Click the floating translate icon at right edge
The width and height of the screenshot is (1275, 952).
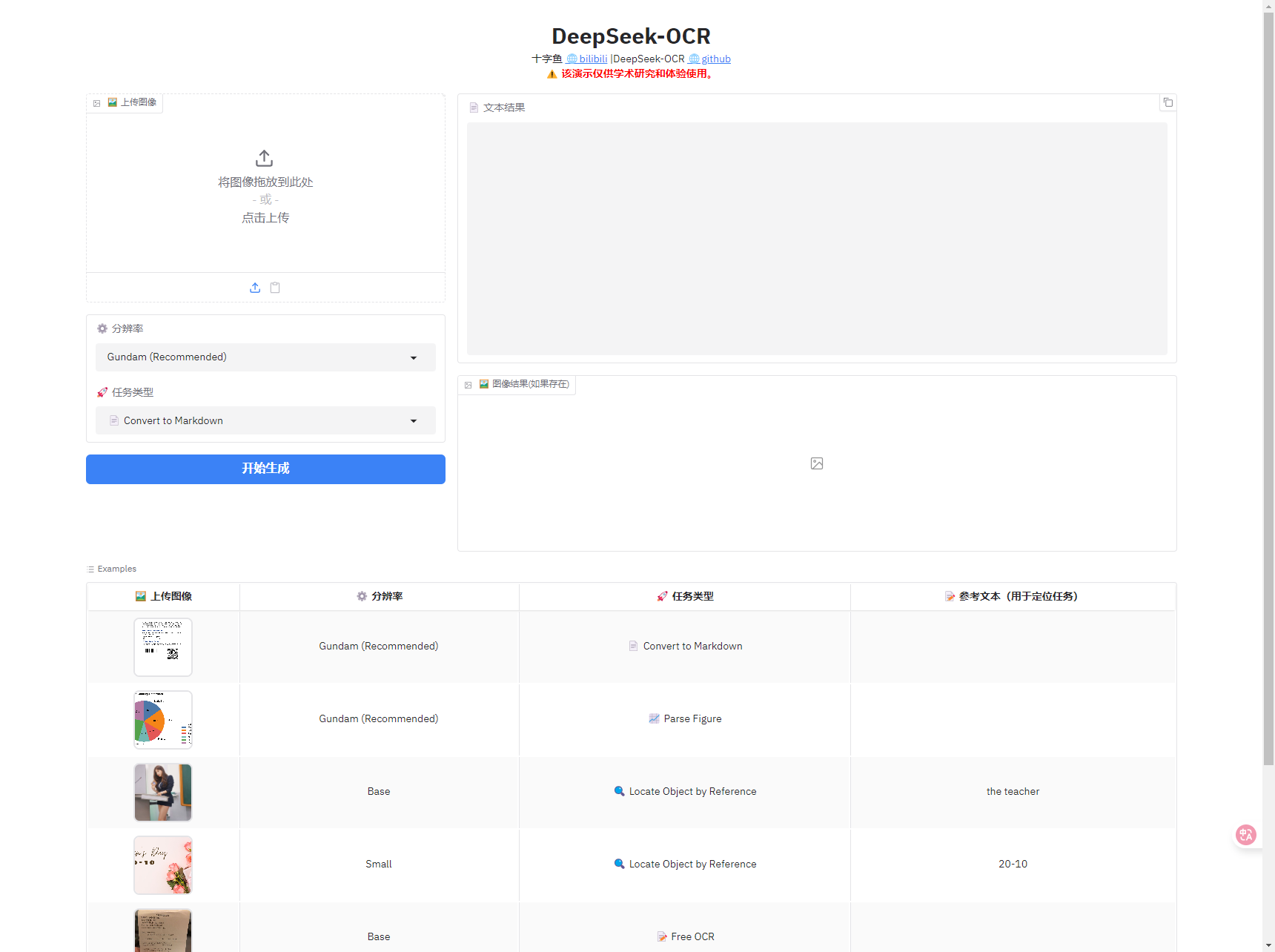1245,835
